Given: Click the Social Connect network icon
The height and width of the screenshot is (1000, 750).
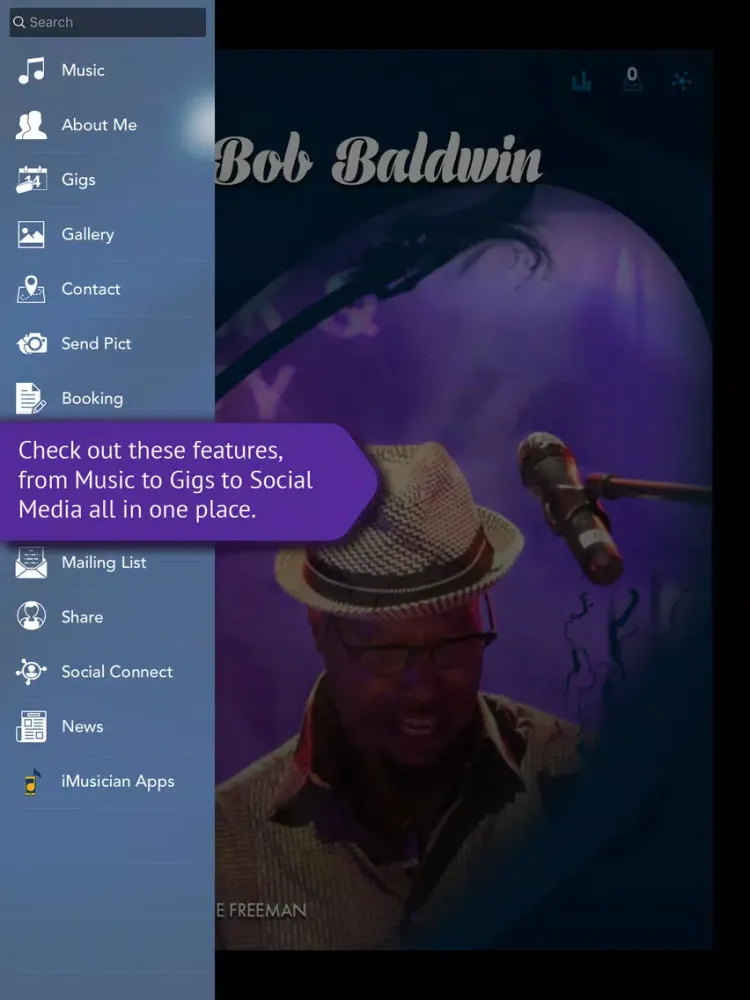Looking at the screenshot, I should (x=31, y=672).
